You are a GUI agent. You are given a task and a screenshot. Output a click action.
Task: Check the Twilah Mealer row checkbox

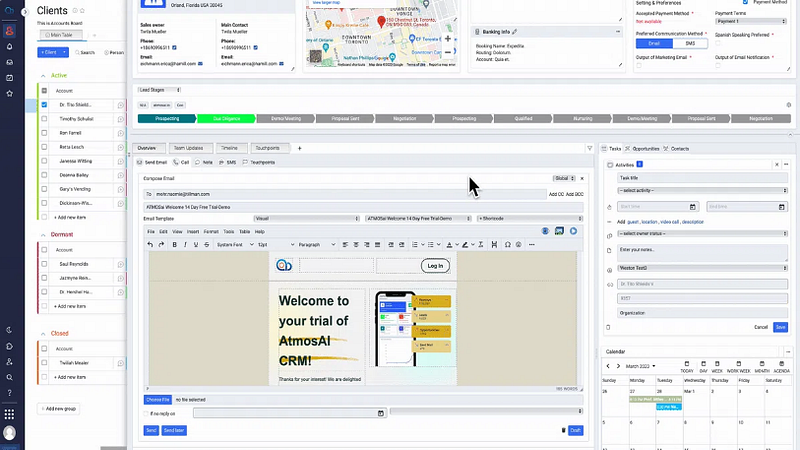44,363
